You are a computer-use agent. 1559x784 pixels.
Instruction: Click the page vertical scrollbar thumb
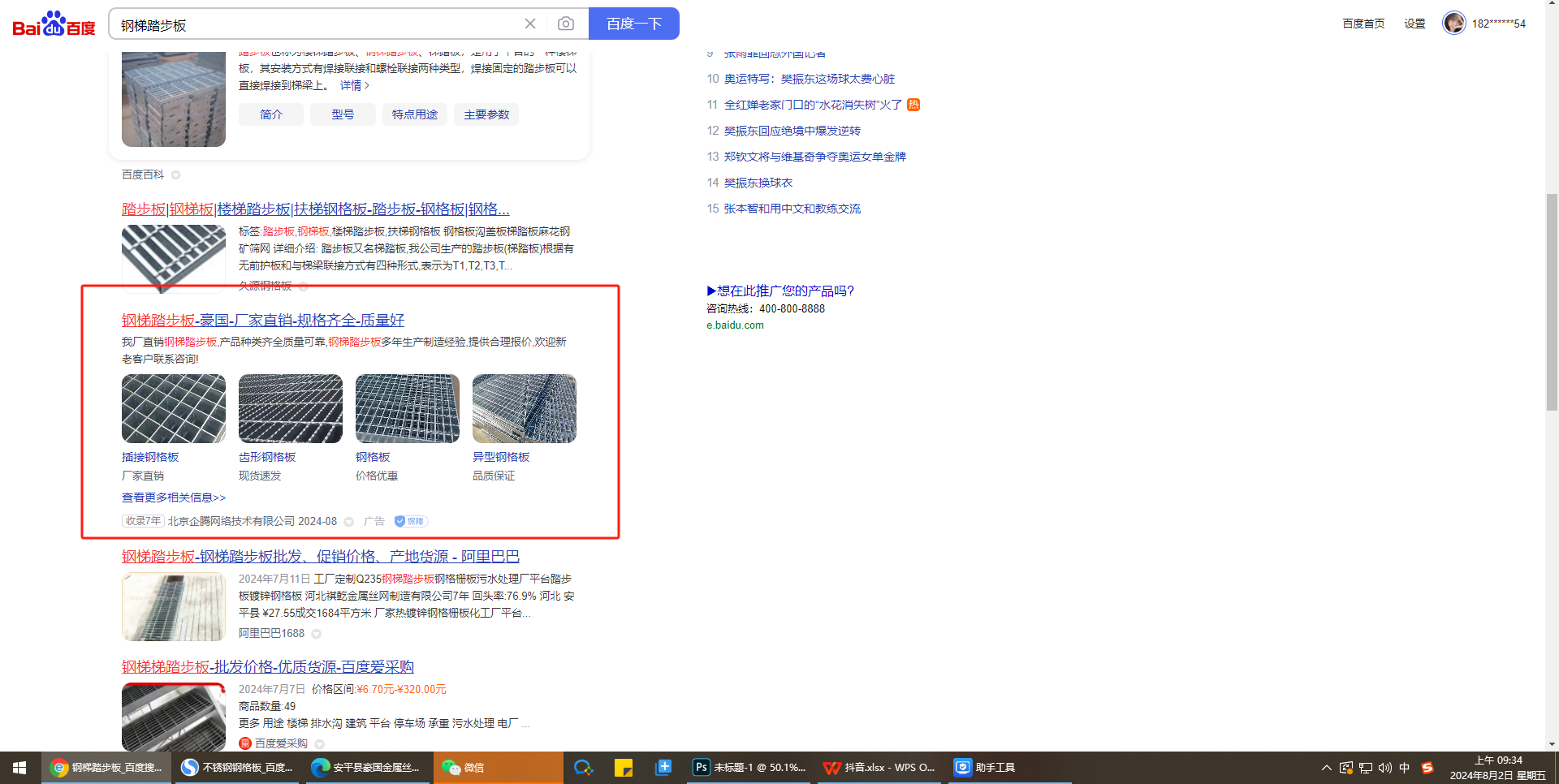[x=1552, y=302]
